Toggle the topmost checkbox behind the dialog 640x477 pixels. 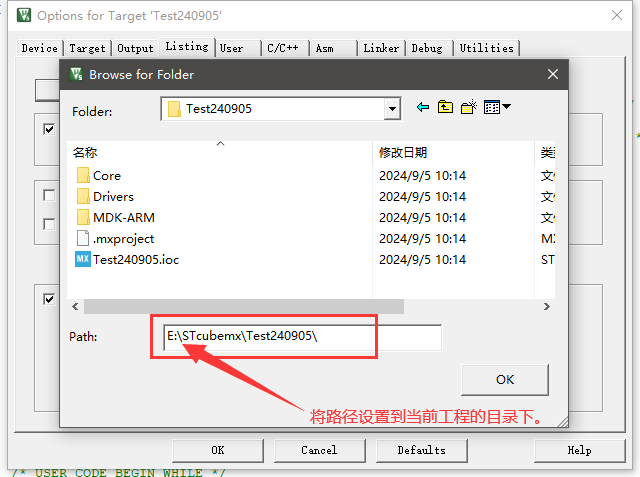[49, 129]
